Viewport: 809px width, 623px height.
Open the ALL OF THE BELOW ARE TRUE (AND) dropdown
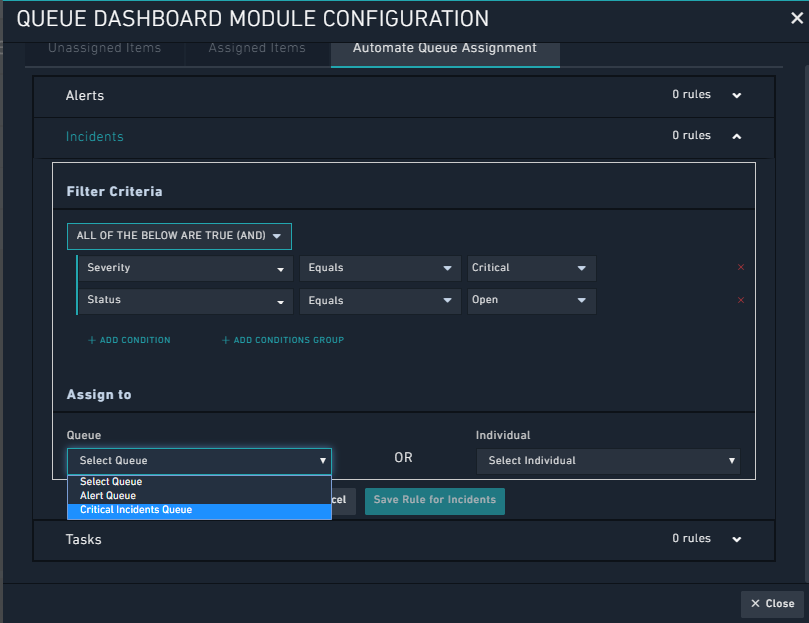tap(179, 236)
